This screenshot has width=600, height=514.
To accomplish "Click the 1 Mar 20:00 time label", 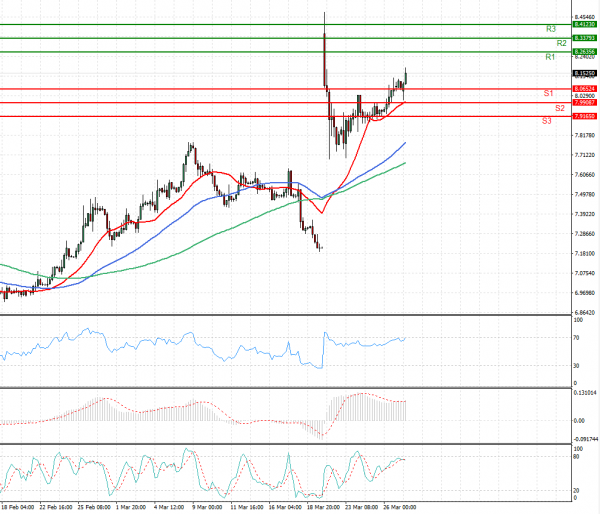I will 131,507.
